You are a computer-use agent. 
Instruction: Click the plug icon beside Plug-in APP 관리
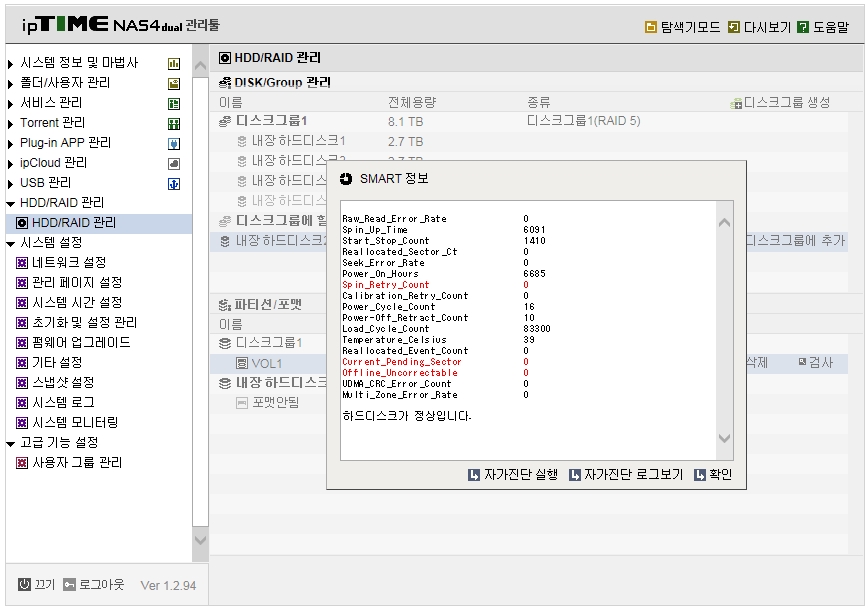[174, 144]
